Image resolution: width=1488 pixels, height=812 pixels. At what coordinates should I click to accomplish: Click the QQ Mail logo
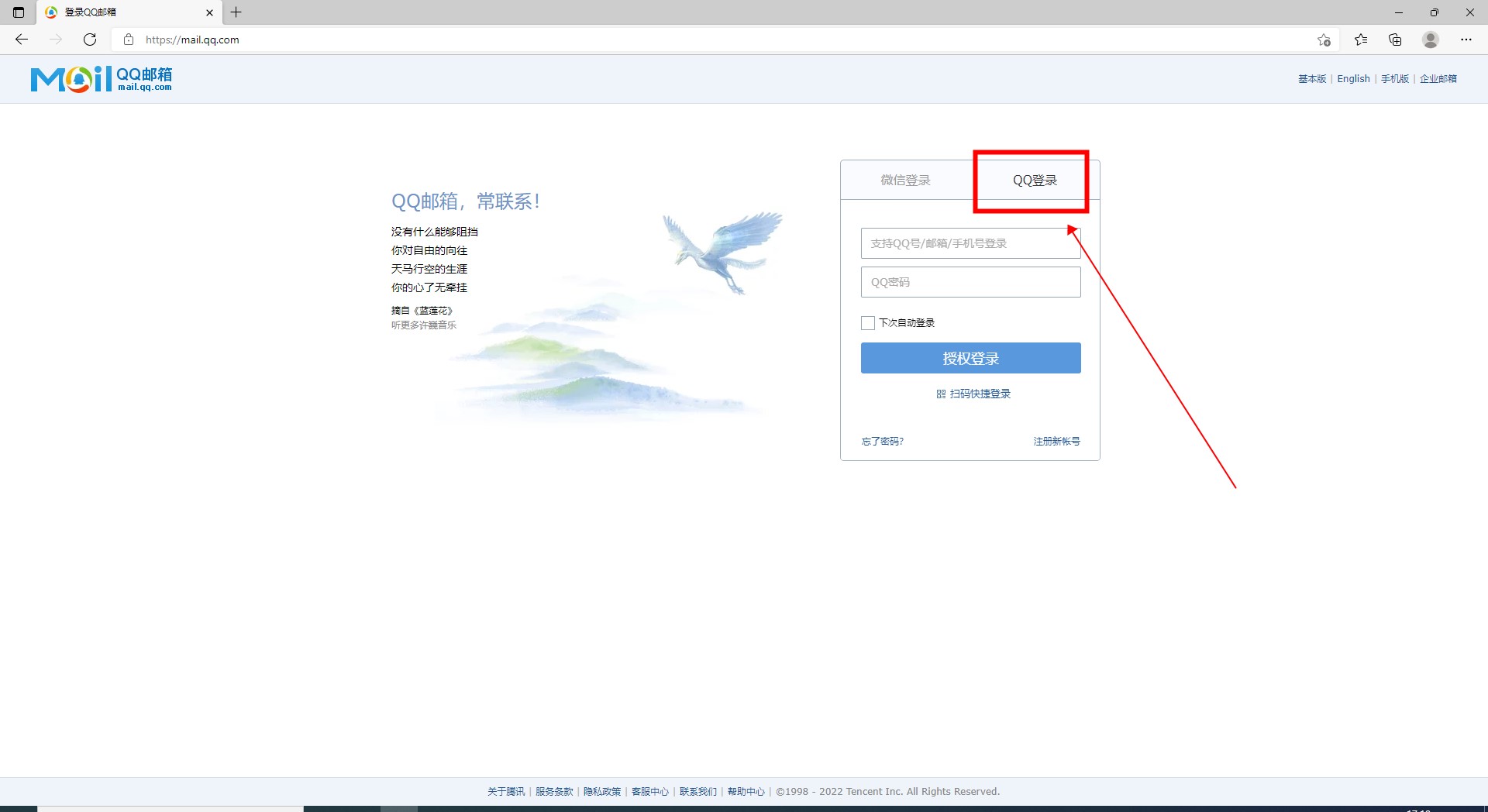tap(101, 78)
